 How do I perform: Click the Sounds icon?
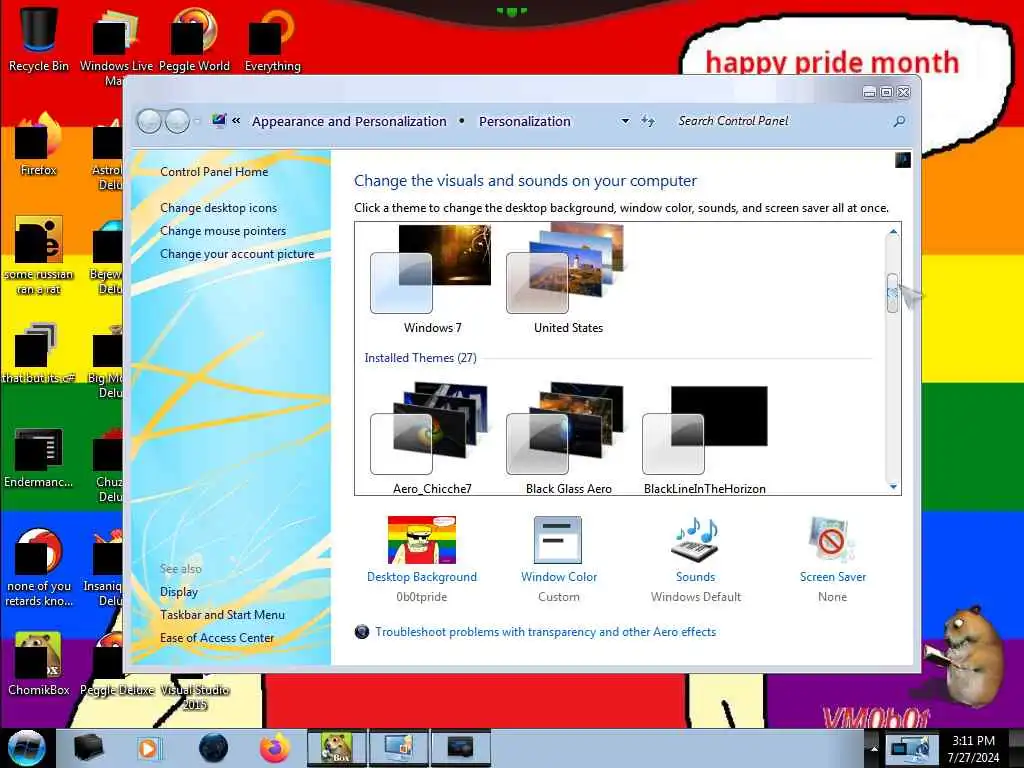coord(695,540)
